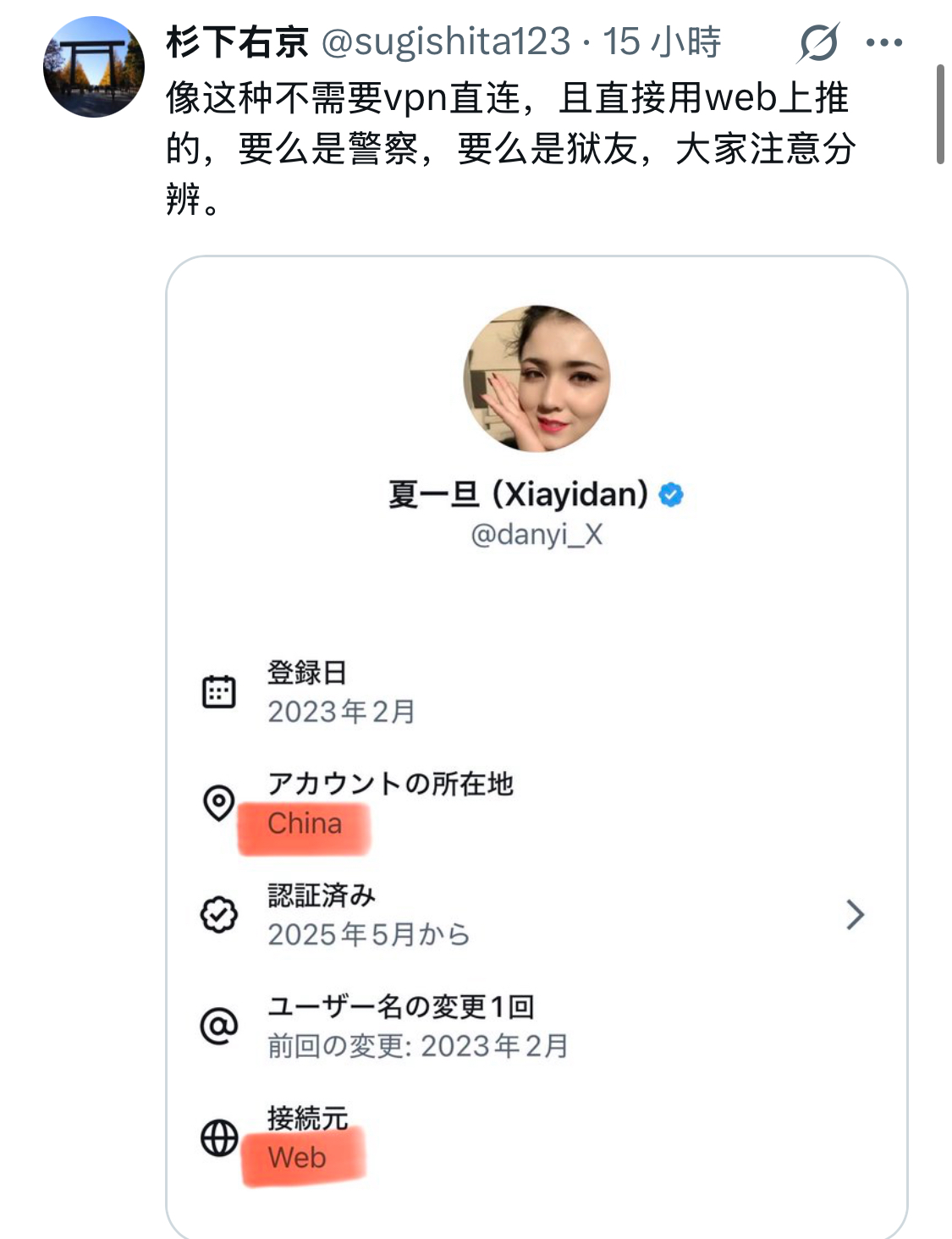The image size is (952, 1239).
Task: Click the verified badge icon beside 認証済み
Action: [x=218, y=914]
